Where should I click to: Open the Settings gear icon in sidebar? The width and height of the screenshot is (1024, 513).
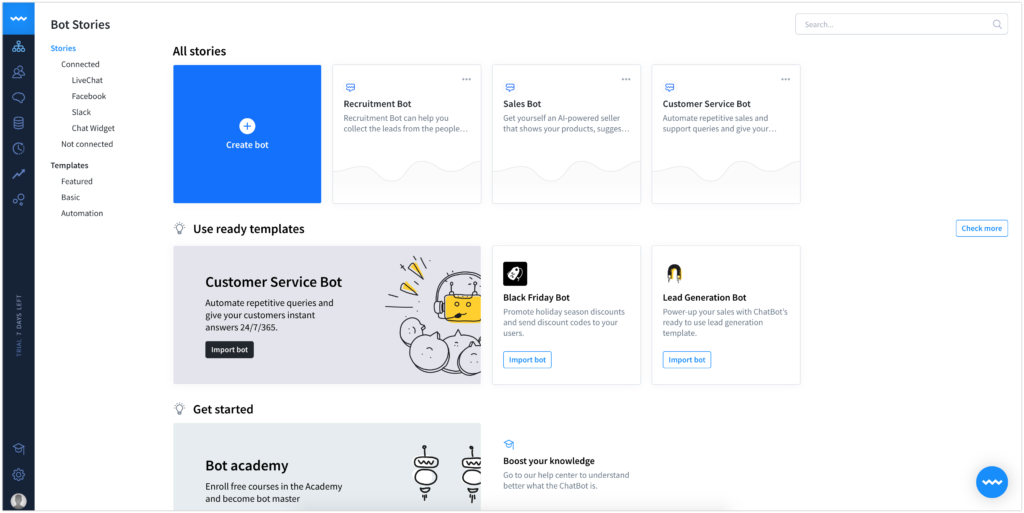coord(18,474)
